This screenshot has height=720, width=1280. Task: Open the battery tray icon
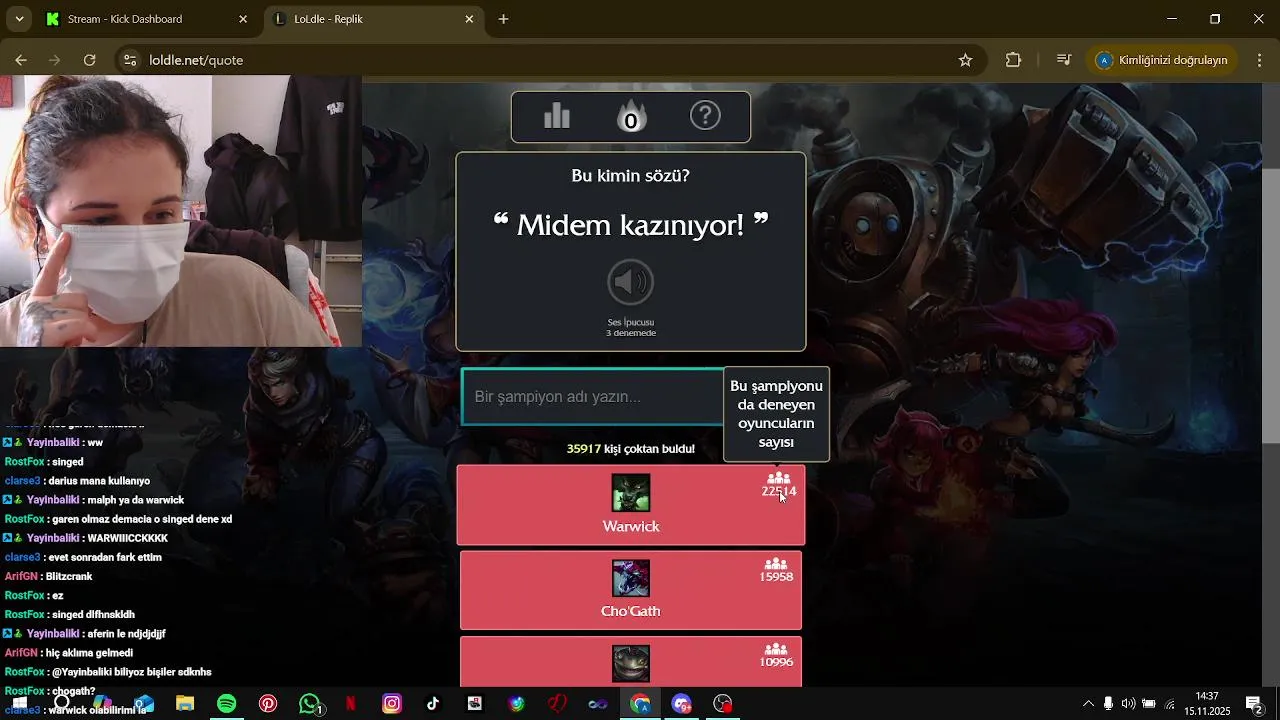1150,704
